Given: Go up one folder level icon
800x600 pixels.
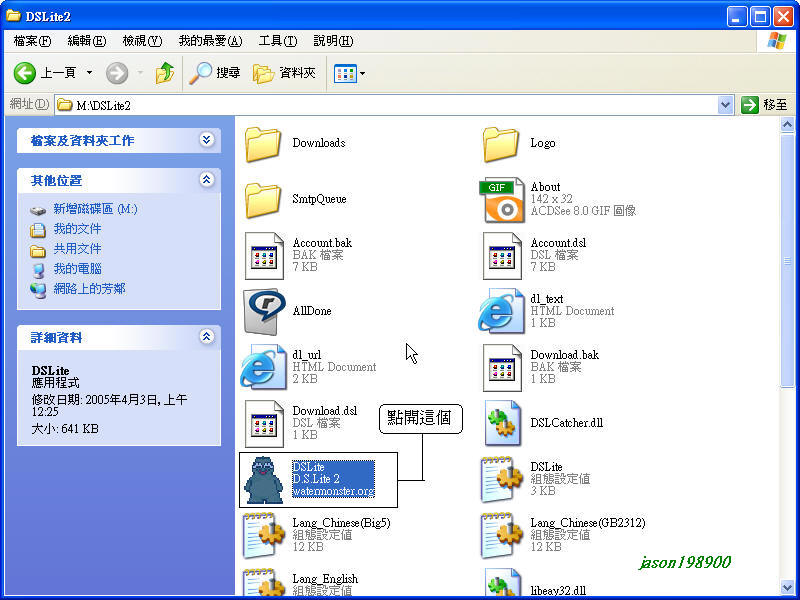Looking at the screenshot, I should [165, 73].
